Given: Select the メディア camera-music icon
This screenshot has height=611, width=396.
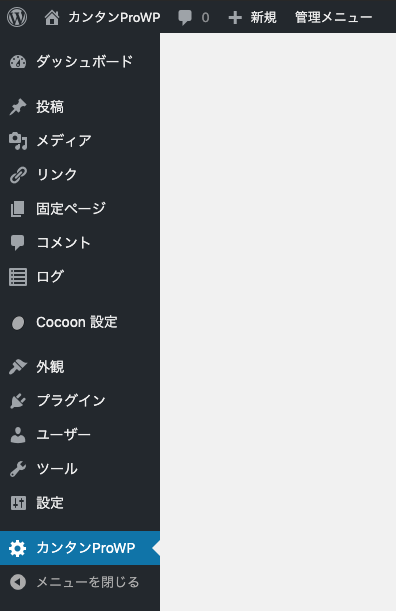Looking at the screenshot, I should (18, 141).
